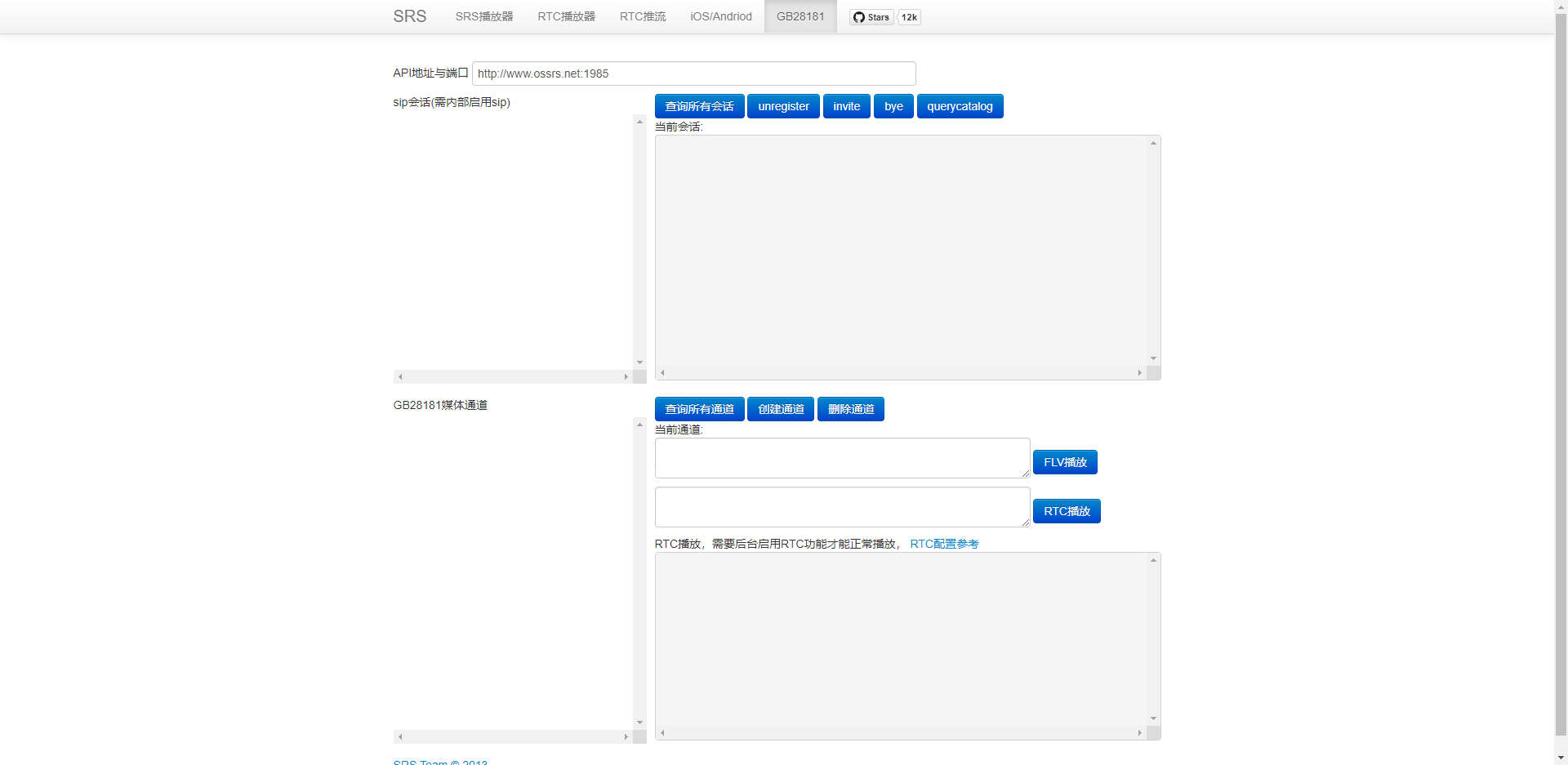Click GB28181媒体通道 list scroll-left arrow
Image resolution: width=1568 pixels, height=765 pixels.
[400, 736]
